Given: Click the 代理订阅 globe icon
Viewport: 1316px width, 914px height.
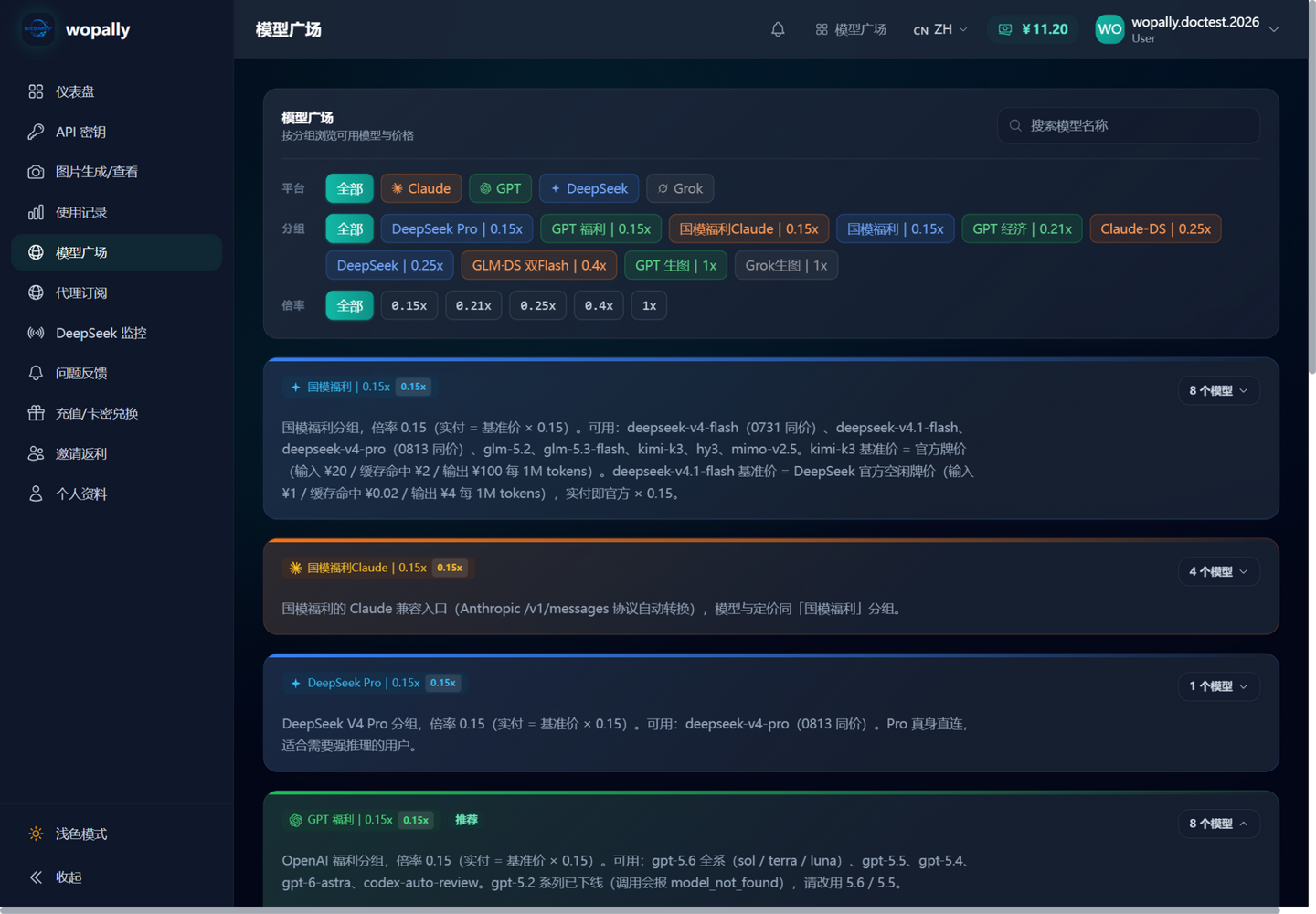Looking at the screenshot, I should tap(36, 292).
